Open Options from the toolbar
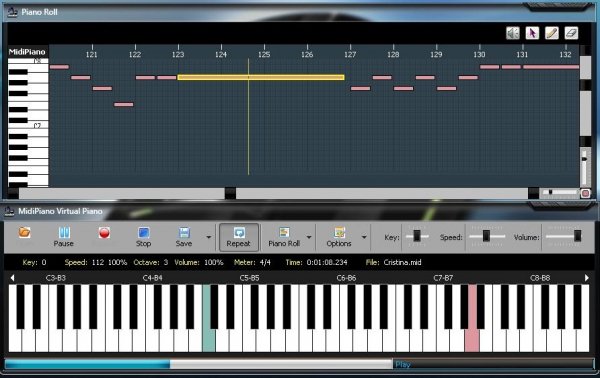600x378 pixels. click(339, 237)
